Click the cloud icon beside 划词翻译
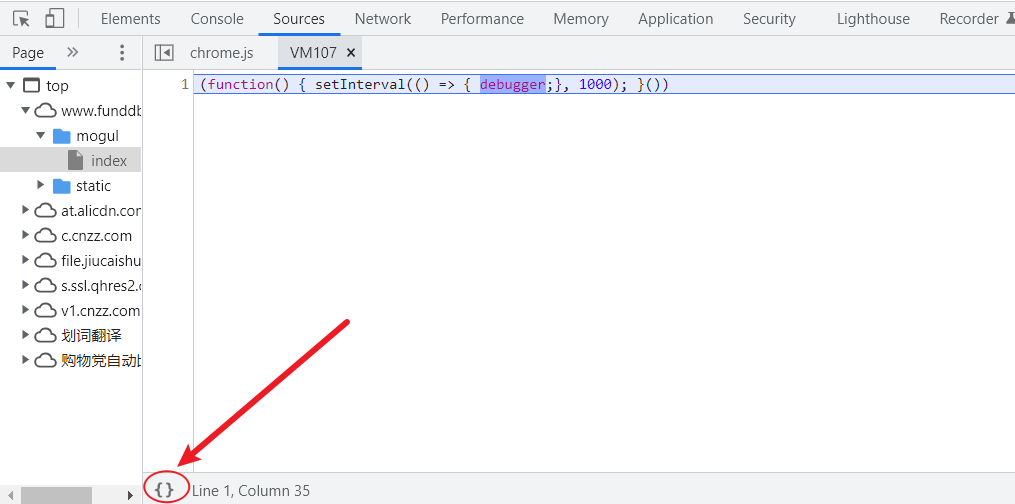The width and height of the screenshot is (1015, 504). pos(45,335)
